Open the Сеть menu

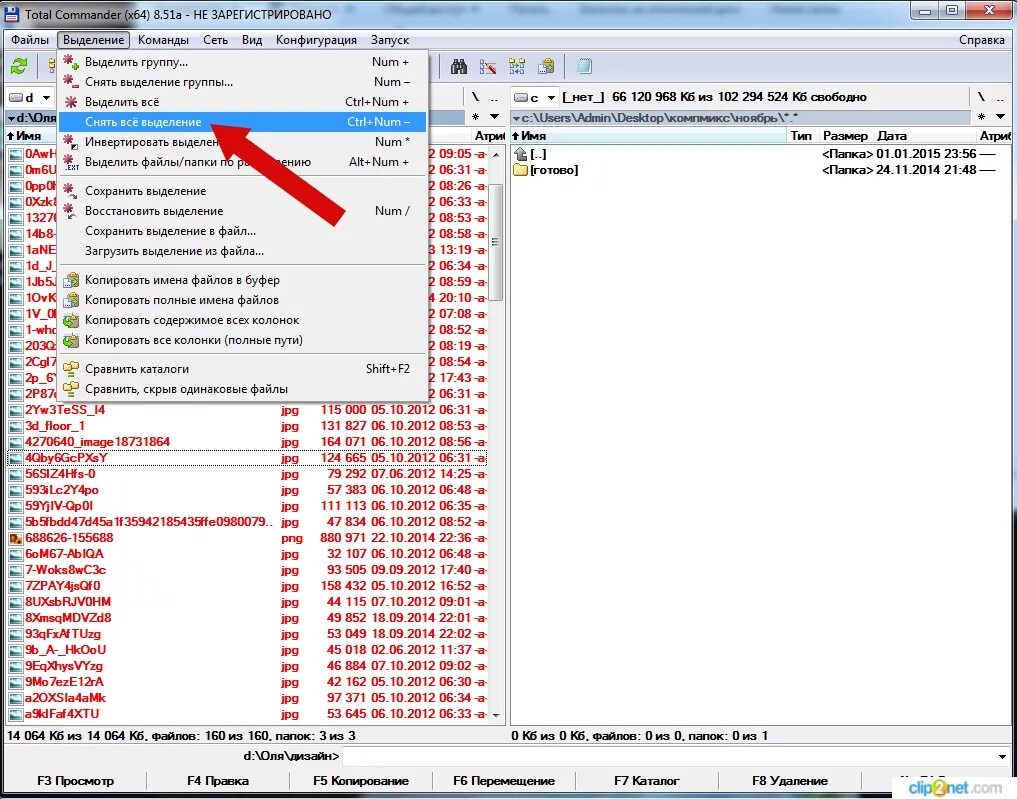point(215,40)
